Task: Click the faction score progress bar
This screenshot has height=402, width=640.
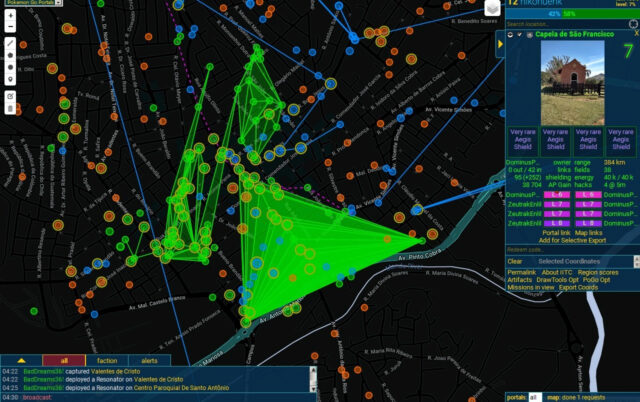Action: point(573,14)
